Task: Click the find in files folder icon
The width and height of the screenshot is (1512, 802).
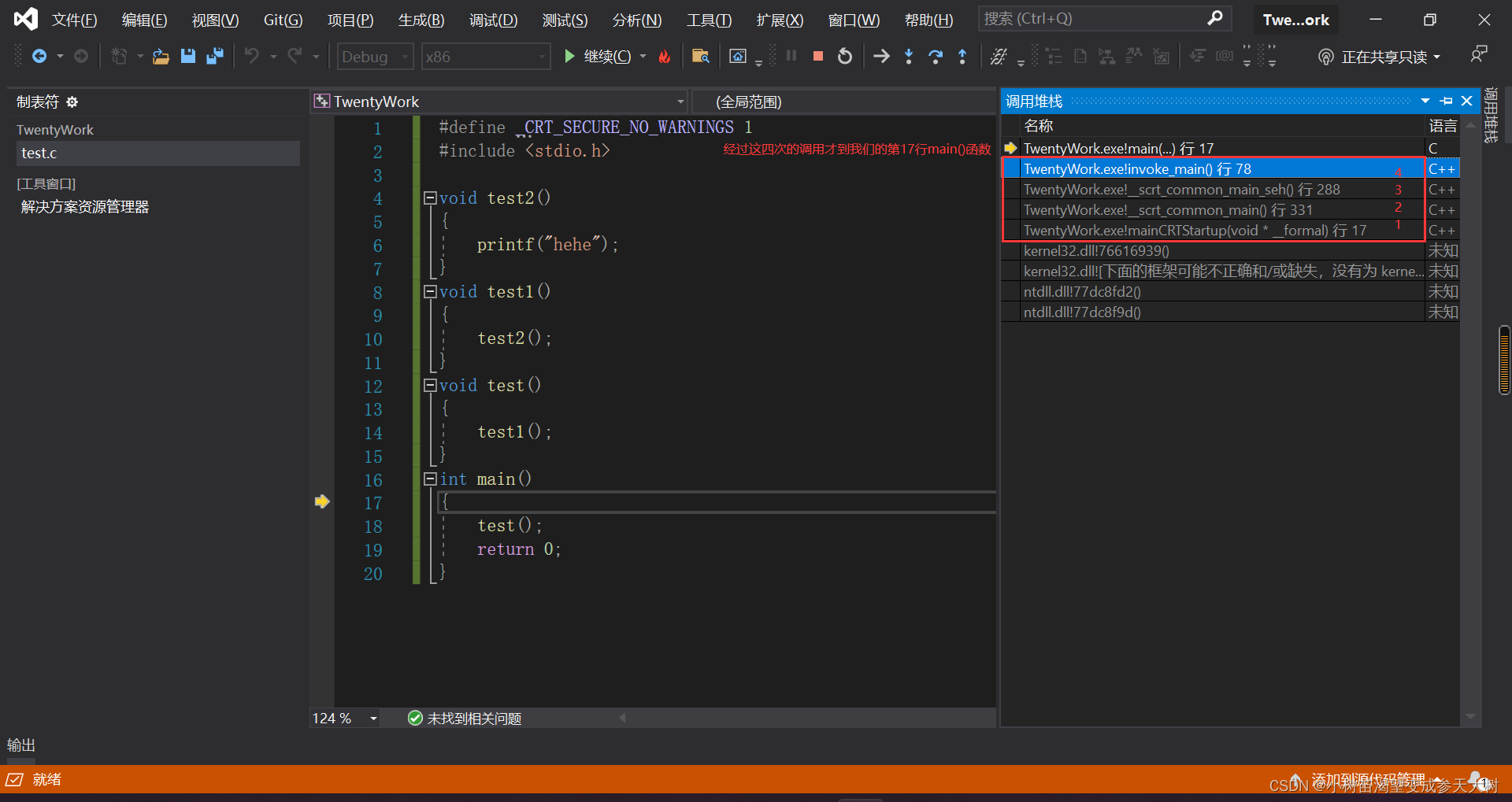Action: click(700, 56)
